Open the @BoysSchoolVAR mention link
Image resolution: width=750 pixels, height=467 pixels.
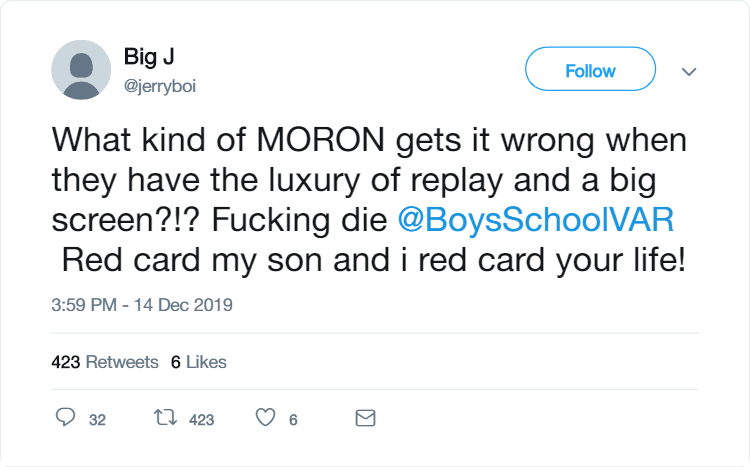[x=536, y=220]
